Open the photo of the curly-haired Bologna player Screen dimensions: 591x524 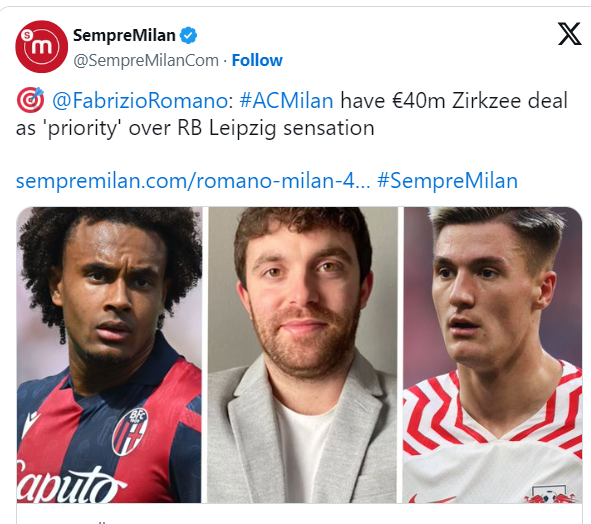[109, 355]
